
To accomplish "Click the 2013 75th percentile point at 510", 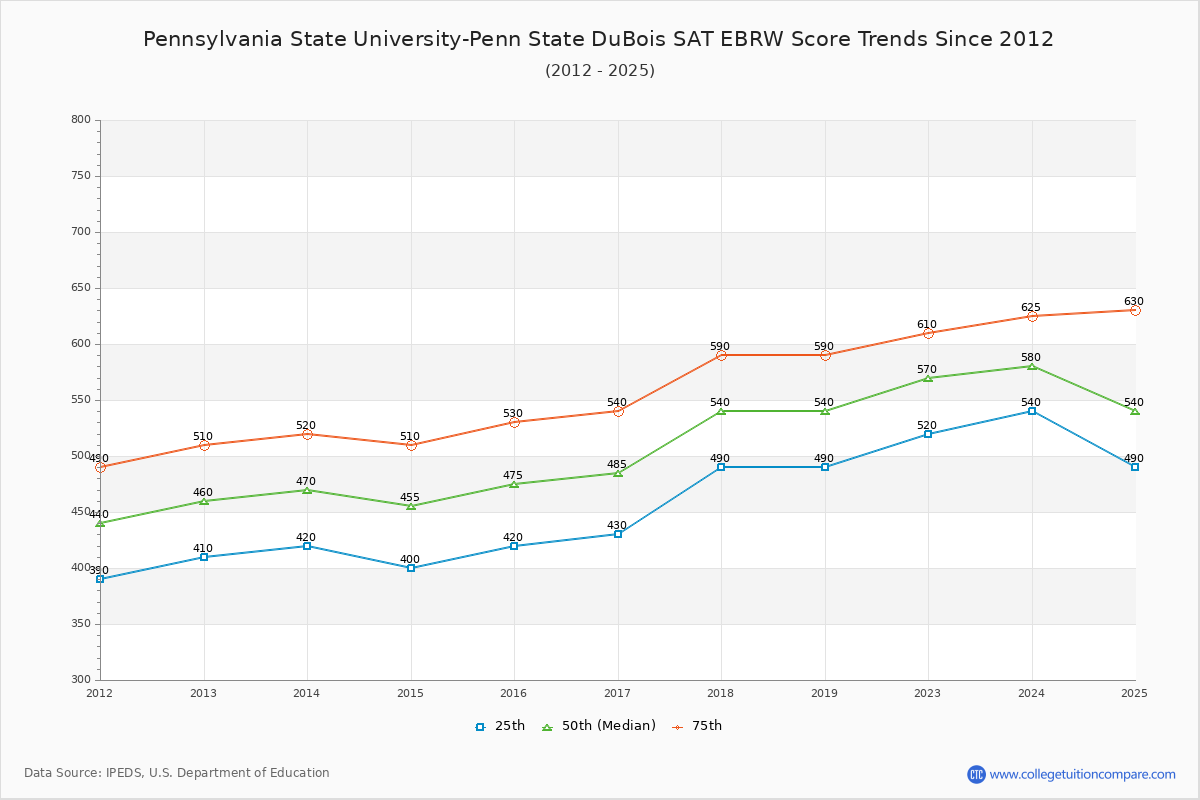I will pyautogui.click(x=204, y=445).
